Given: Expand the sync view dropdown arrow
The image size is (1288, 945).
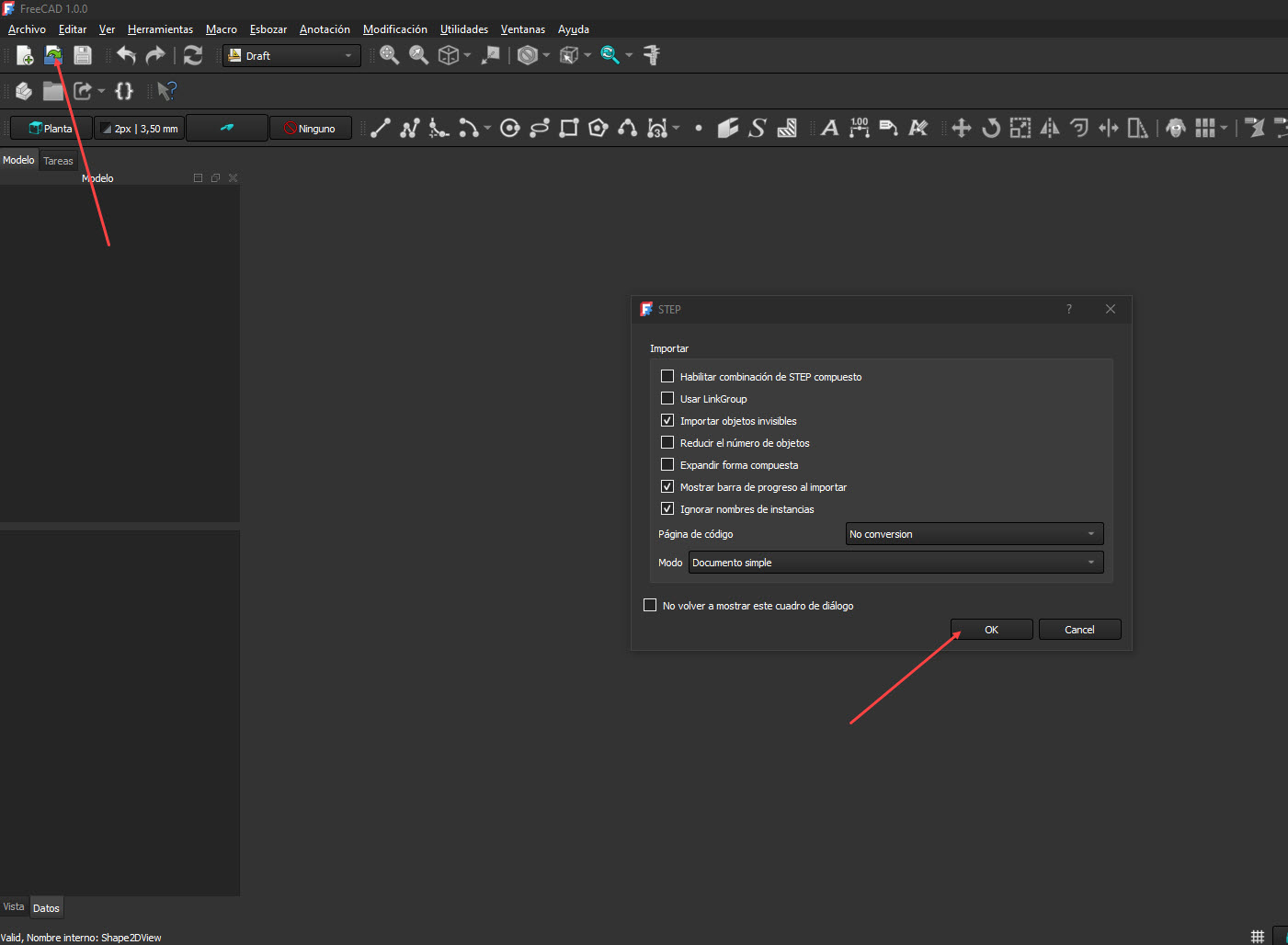Looking at the screenshot, I should coord(629,55).
